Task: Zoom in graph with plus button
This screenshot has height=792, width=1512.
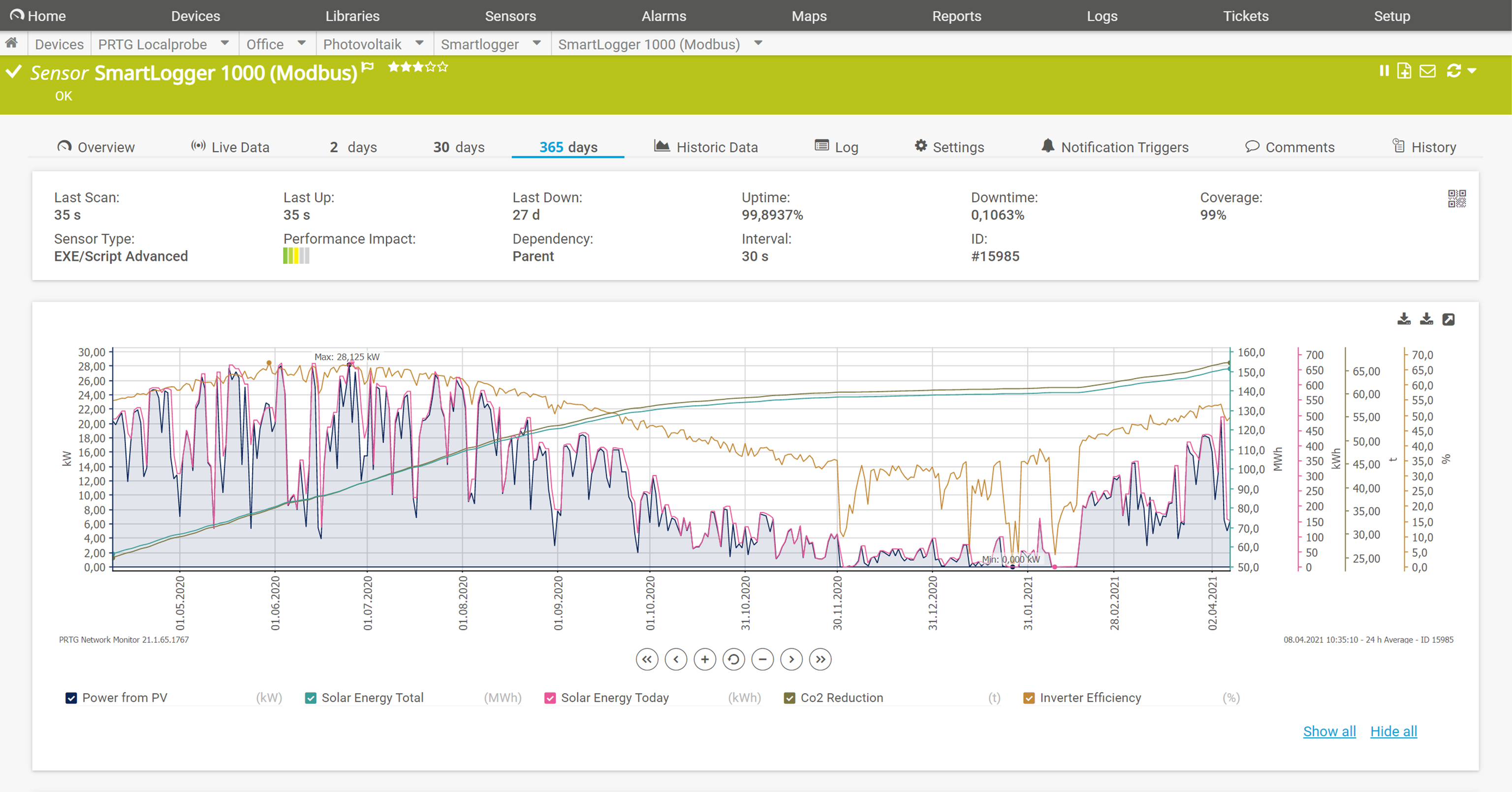Action: 704,659
